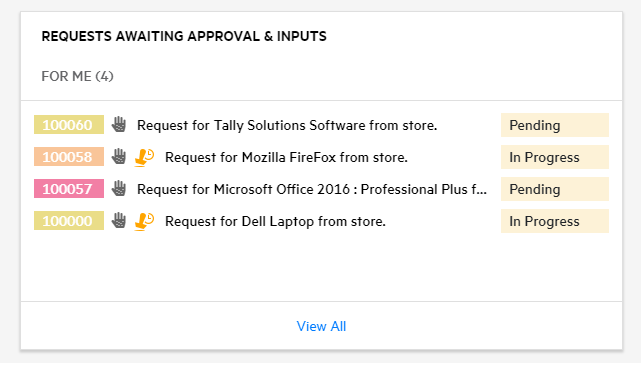Open Mozilla FireFox request

point(286,157)
